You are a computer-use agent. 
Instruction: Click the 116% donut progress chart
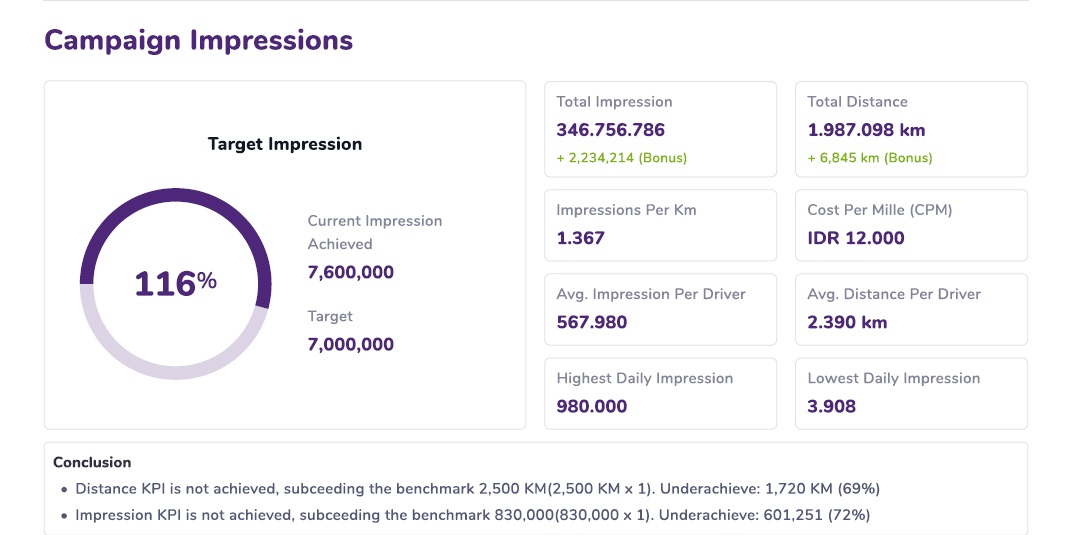pos(175,283)
